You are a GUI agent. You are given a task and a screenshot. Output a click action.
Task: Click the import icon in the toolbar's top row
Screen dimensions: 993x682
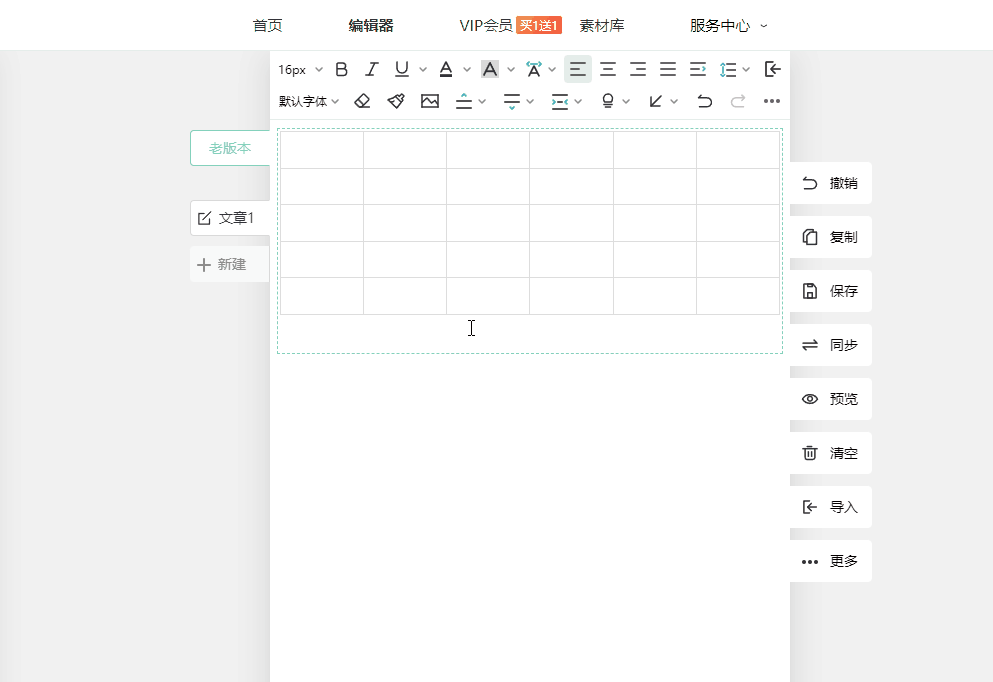click(773, 69)
